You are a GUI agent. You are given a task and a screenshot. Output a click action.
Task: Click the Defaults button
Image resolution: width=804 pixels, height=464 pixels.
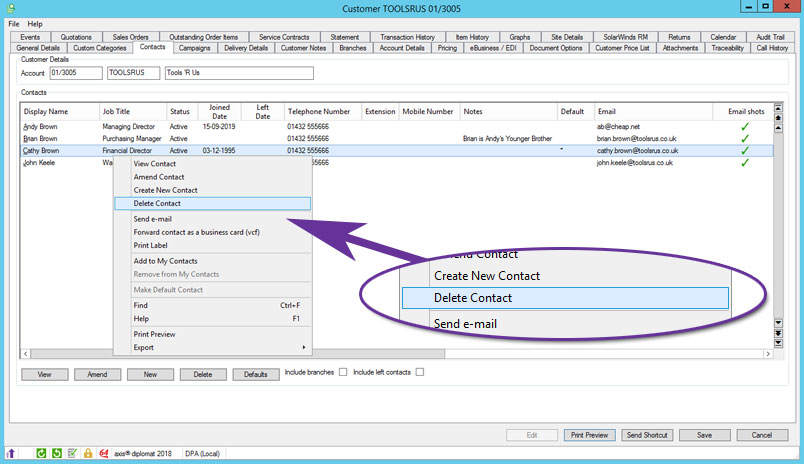pos(255,375)
